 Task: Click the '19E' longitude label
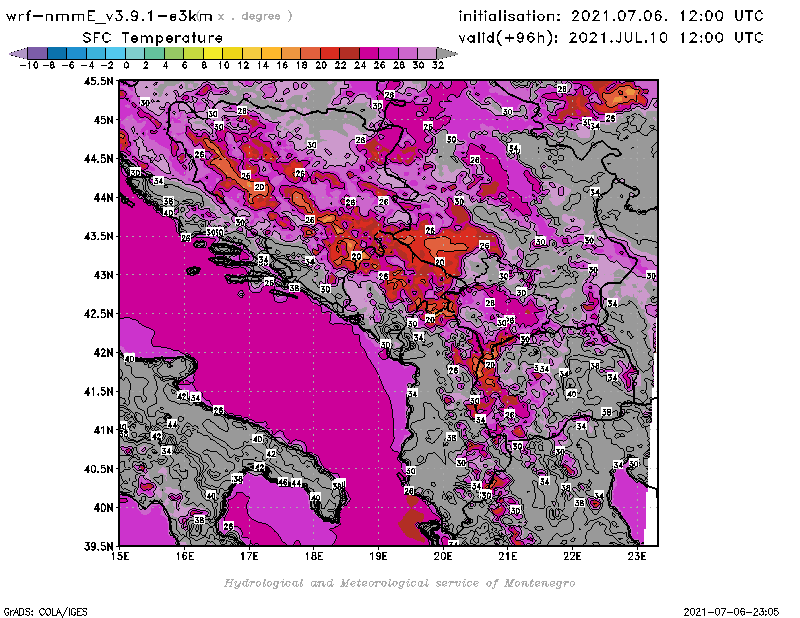pyautogui.click(x=379, y=556)
